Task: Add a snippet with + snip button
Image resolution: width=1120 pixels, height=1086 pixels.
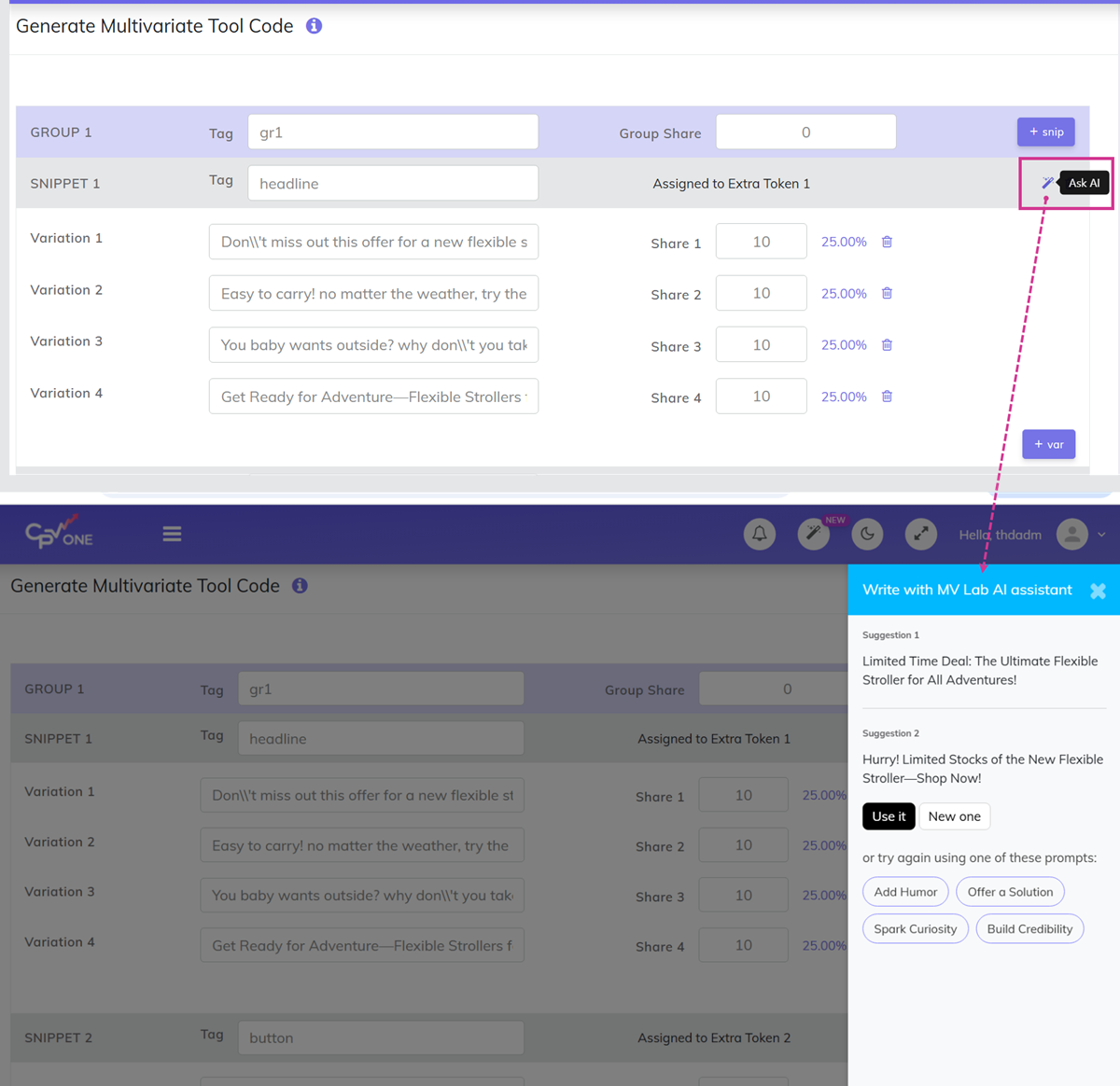Action: 1045,132
